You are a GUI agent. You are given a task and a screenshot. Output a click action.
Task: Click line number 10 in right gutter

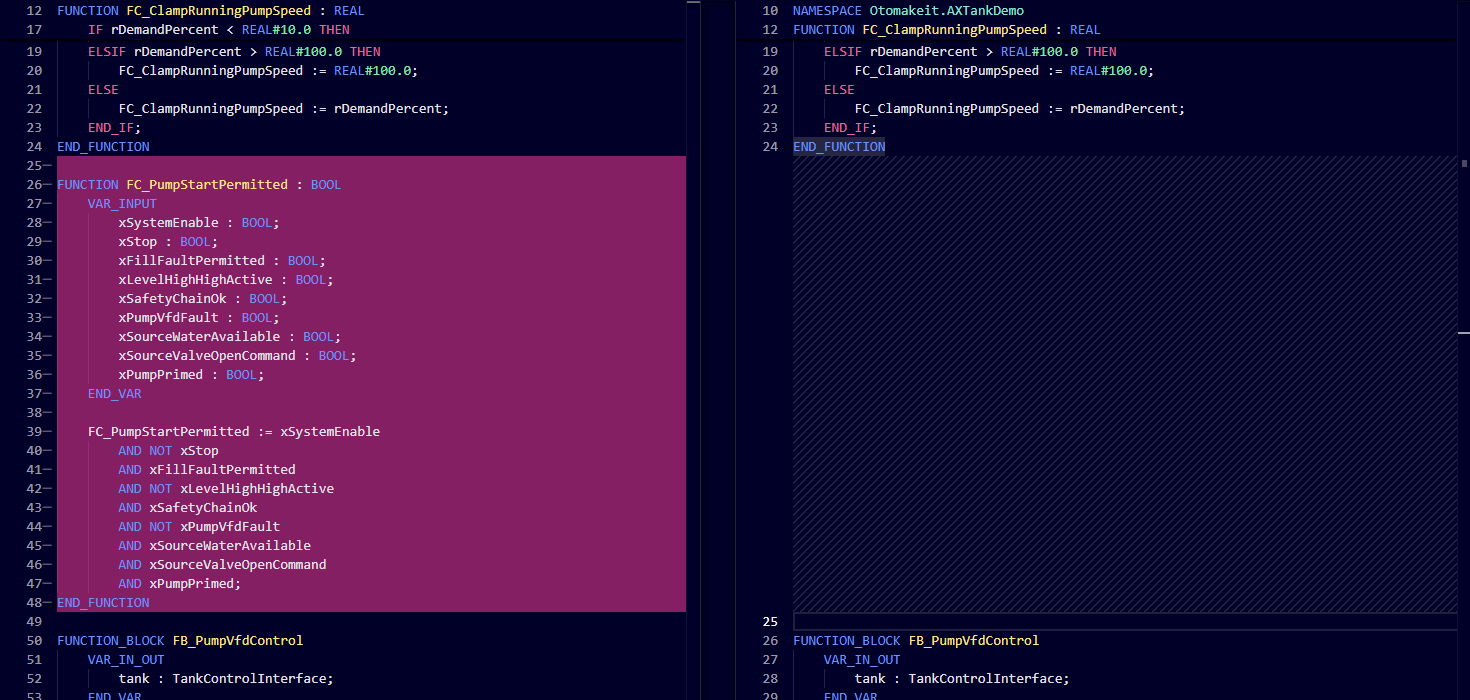(770, 10)
